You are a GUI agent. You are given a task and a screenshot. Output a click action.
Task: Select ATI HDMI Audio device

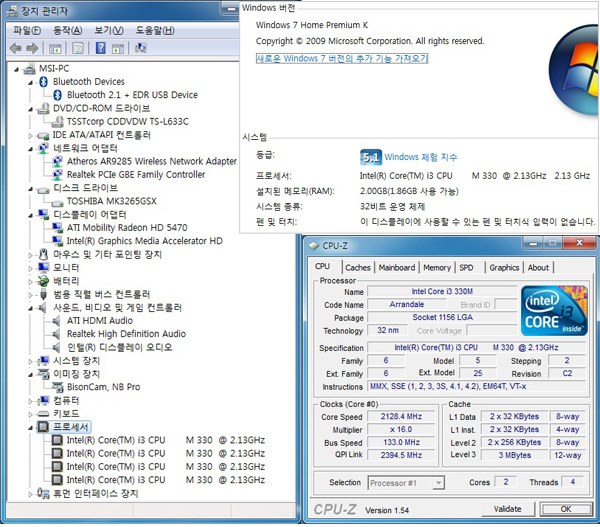(x=99, y=321)
